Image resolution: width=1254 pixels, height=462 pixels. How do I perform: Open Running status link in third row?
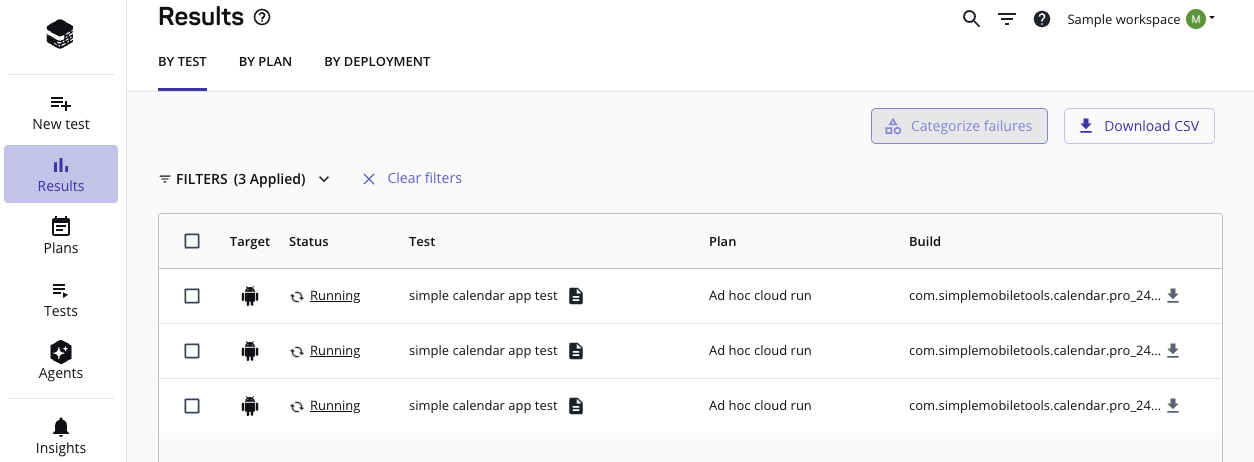coord(335,406)
